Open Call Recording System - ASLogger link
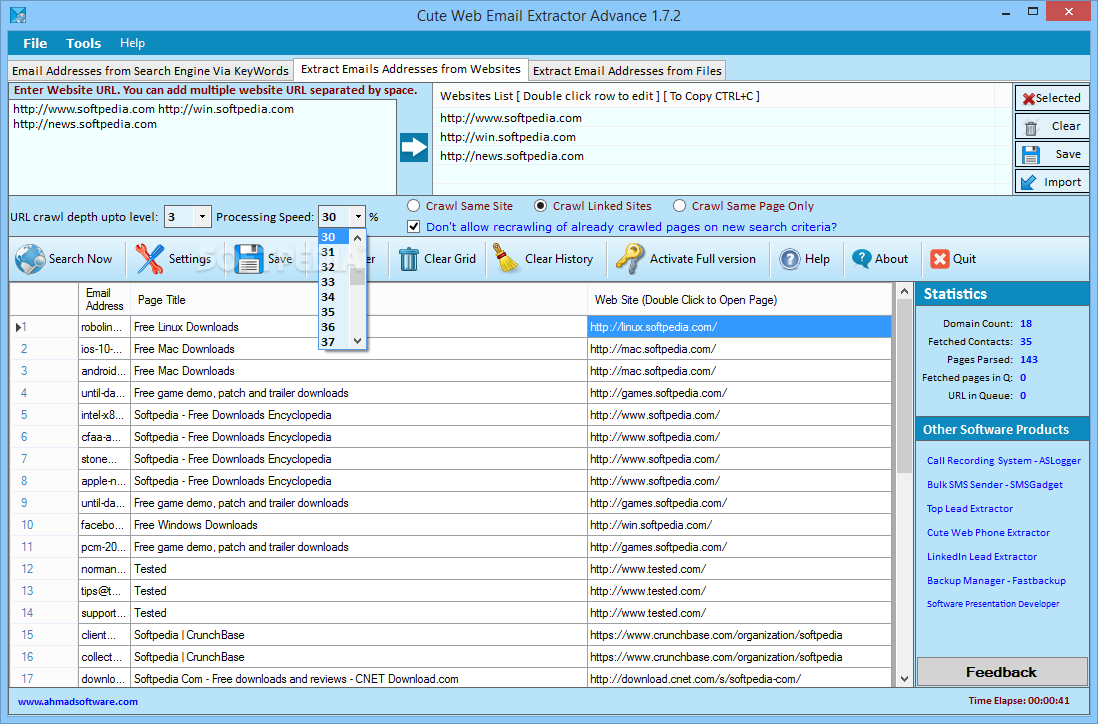 click(1003, 461)
